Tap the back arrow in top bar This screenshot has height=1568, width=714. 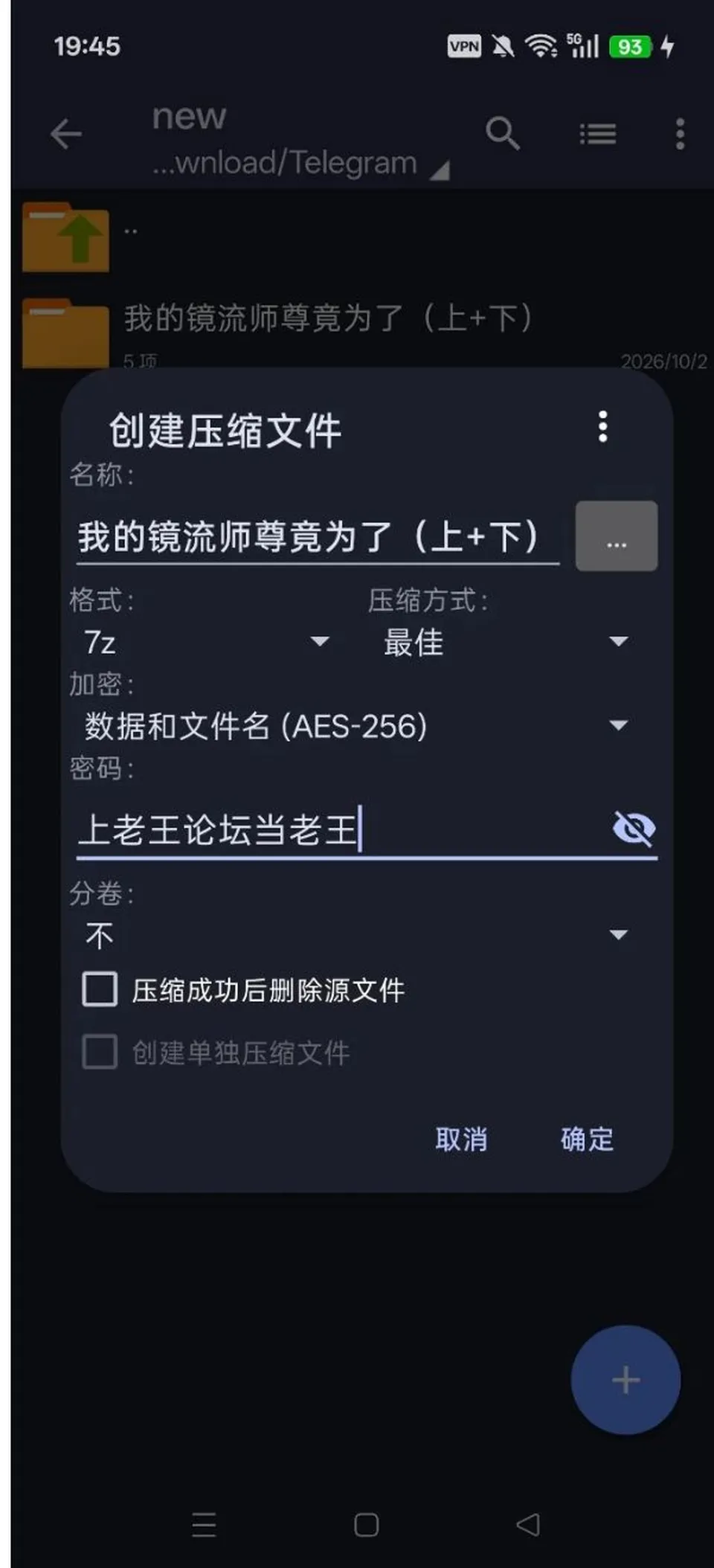pyautogui.click(x=65, y=135)
